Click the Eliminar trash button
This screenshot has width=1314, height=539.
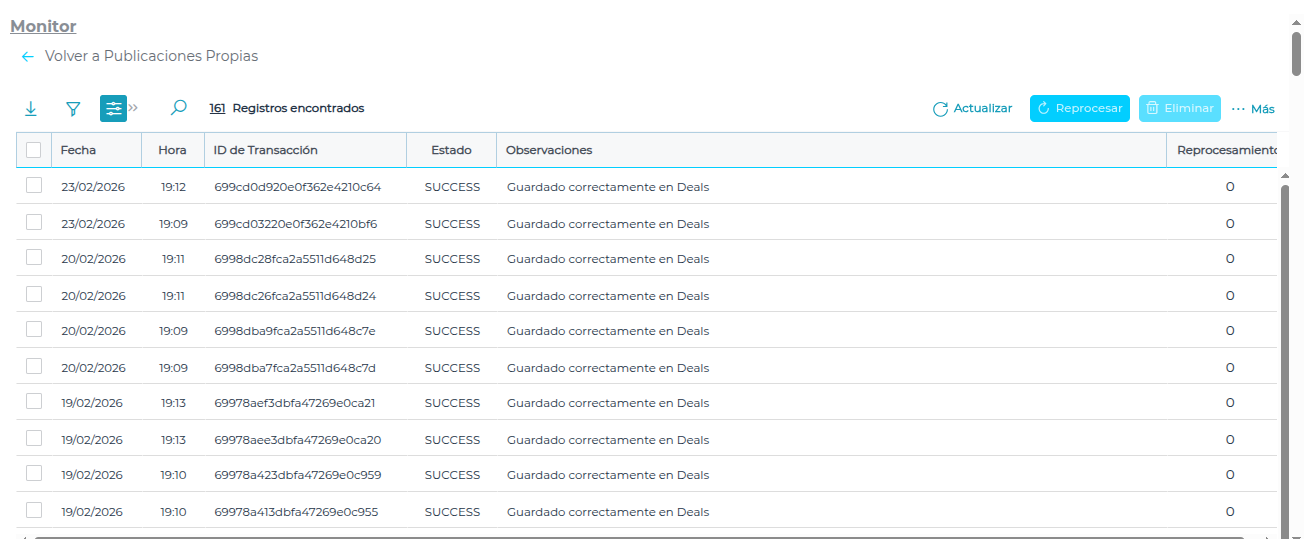(1179, 109)
